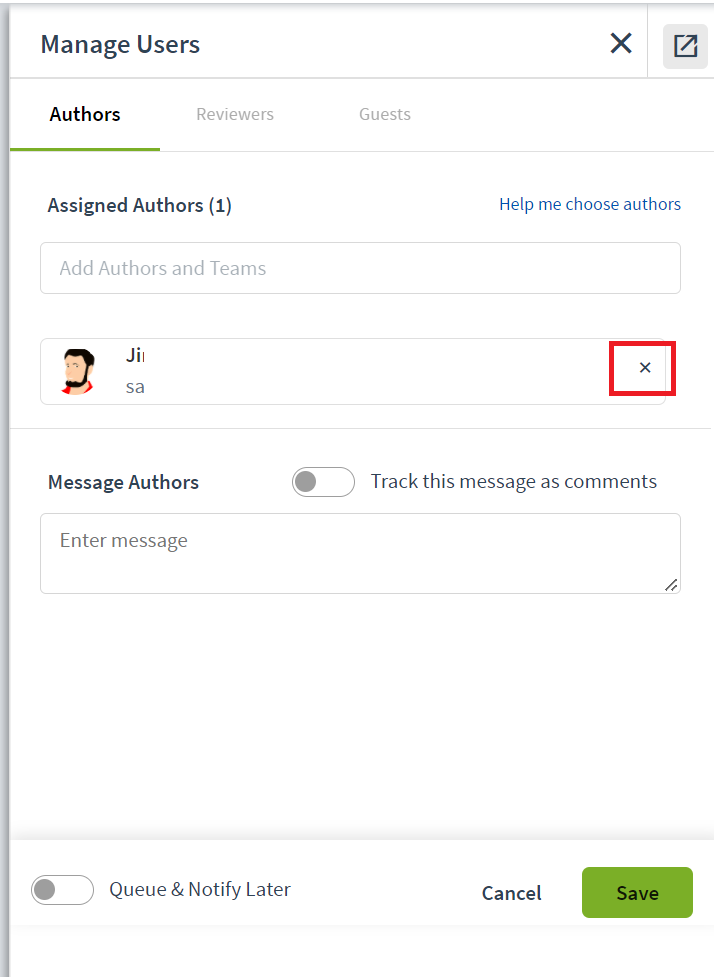The height and width of the screenshot is (977, 714).
Task: Close the Manage Users panel
Action: pyautogui.click(x=621, y=44)
